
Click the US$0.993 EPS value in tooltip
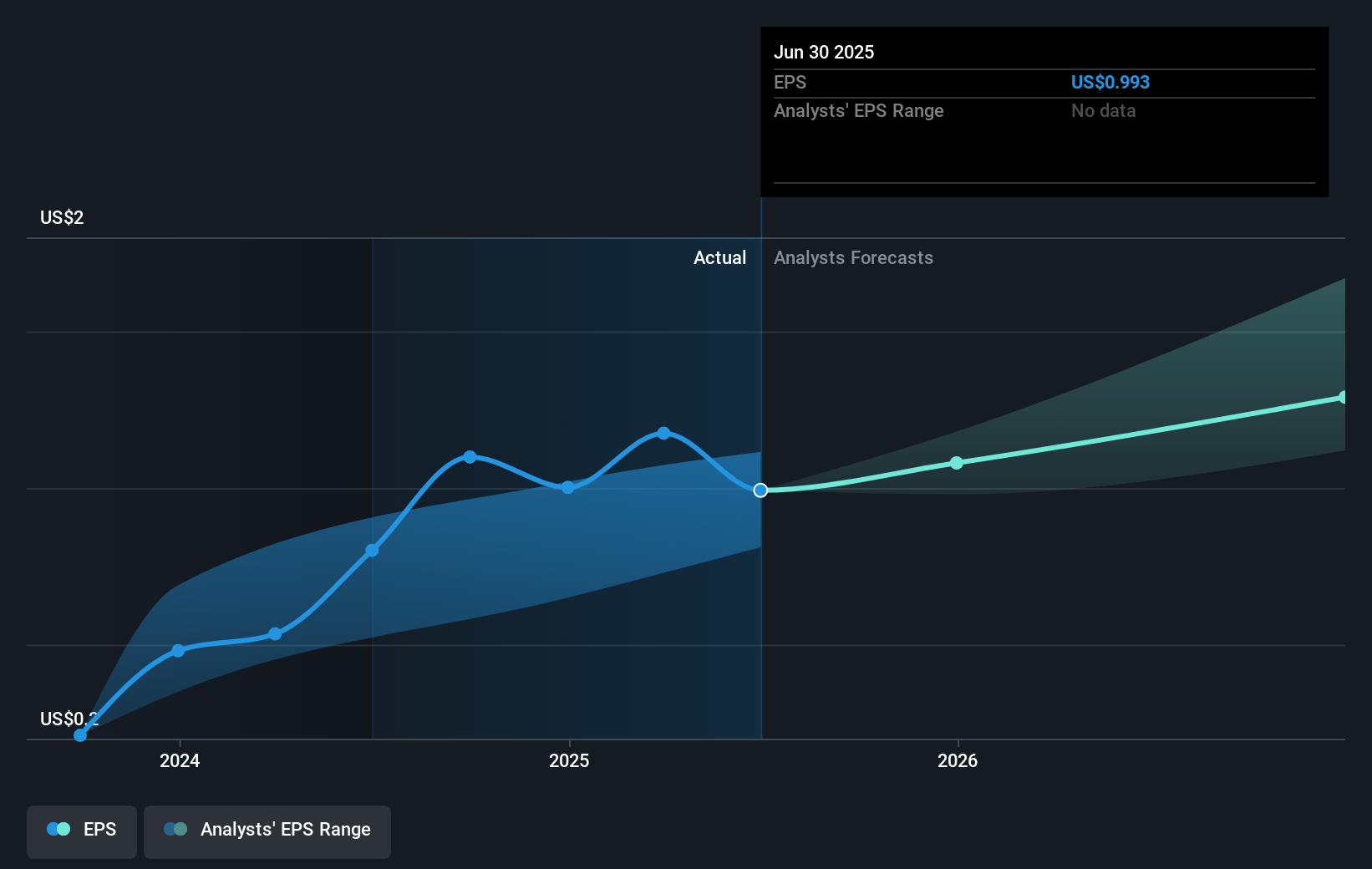click(1110, 82)
